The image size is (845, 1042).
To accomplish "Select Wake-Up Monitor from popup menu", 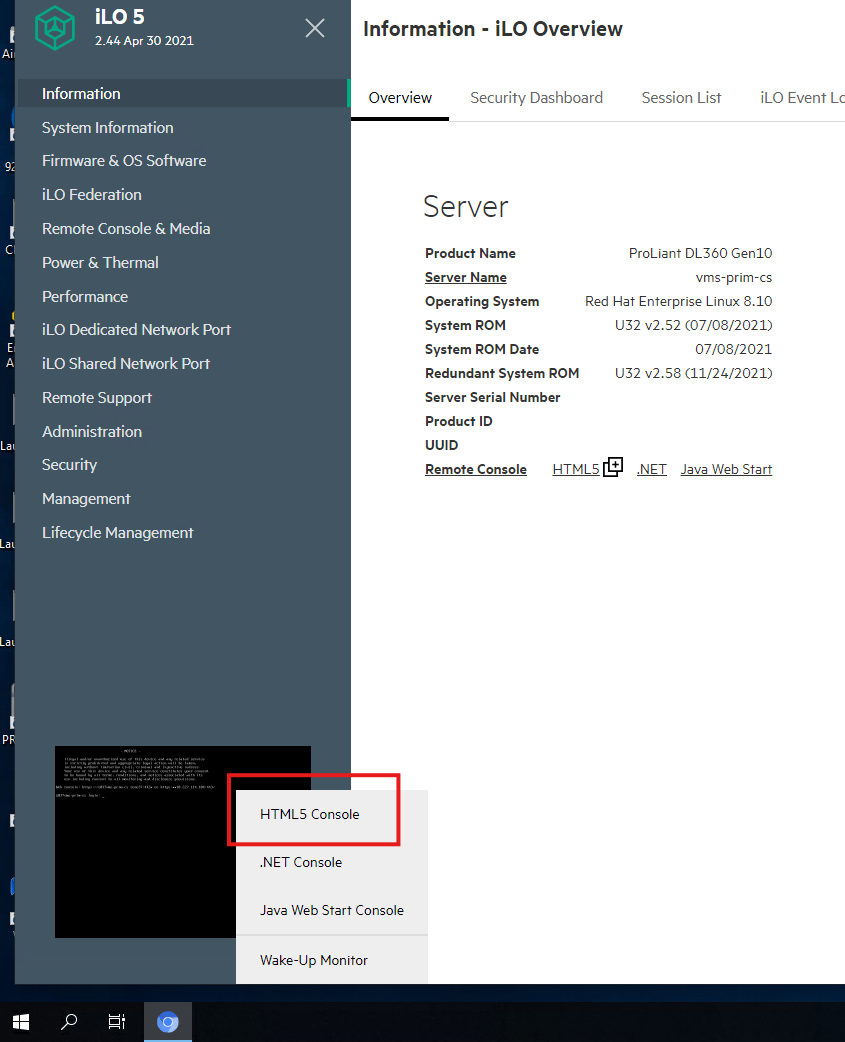I will 314,960.
